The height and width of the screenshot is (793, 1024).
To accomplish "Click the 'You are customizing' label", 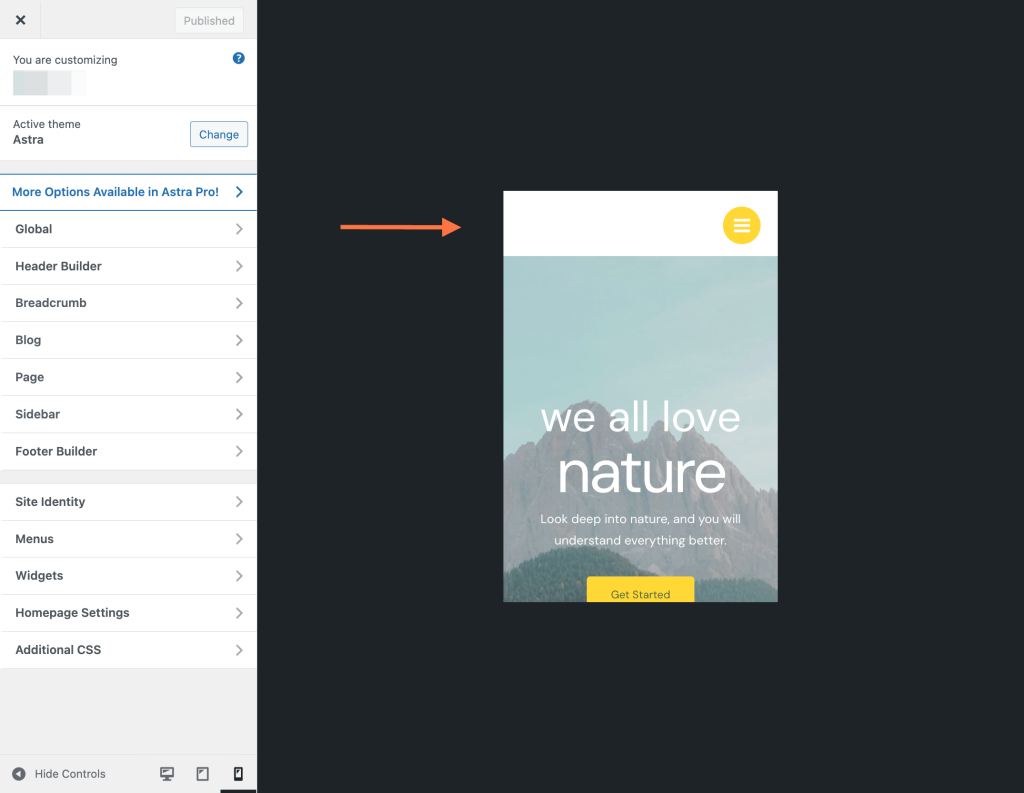I will [x=65, y=60].
